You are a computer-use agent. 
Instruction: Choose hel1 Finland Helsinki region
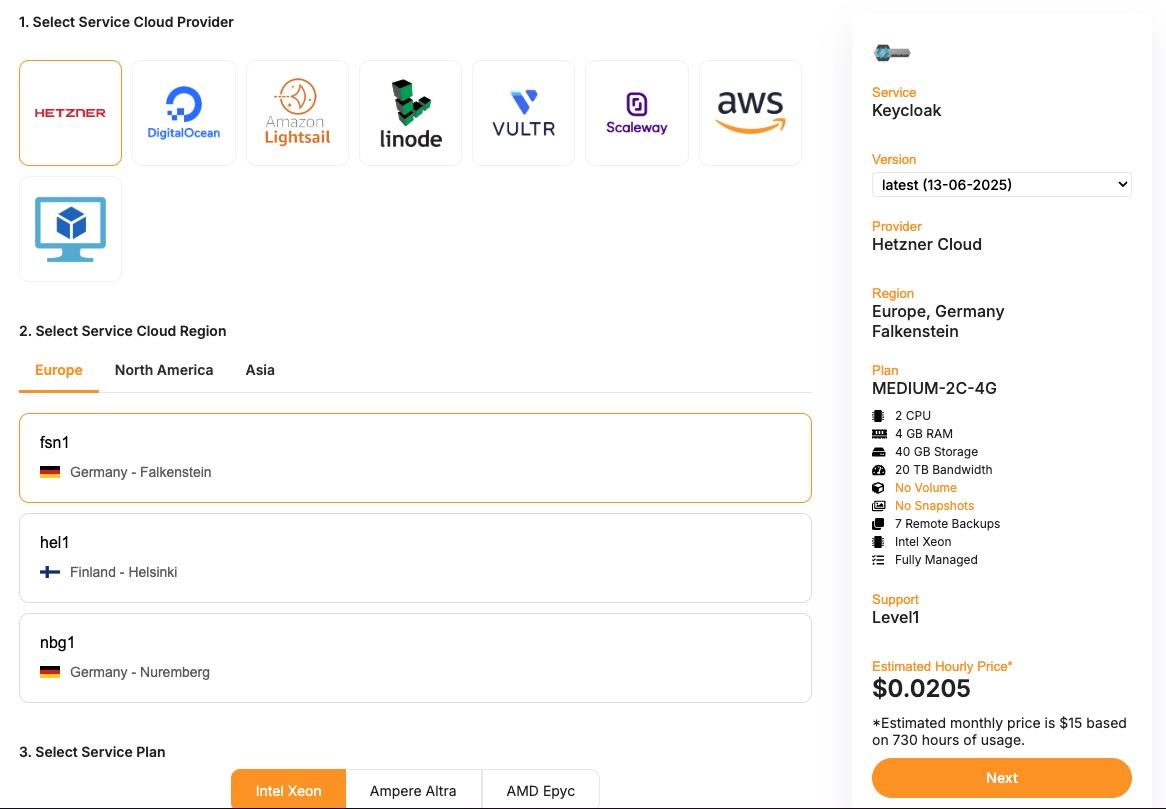[415, 557]
